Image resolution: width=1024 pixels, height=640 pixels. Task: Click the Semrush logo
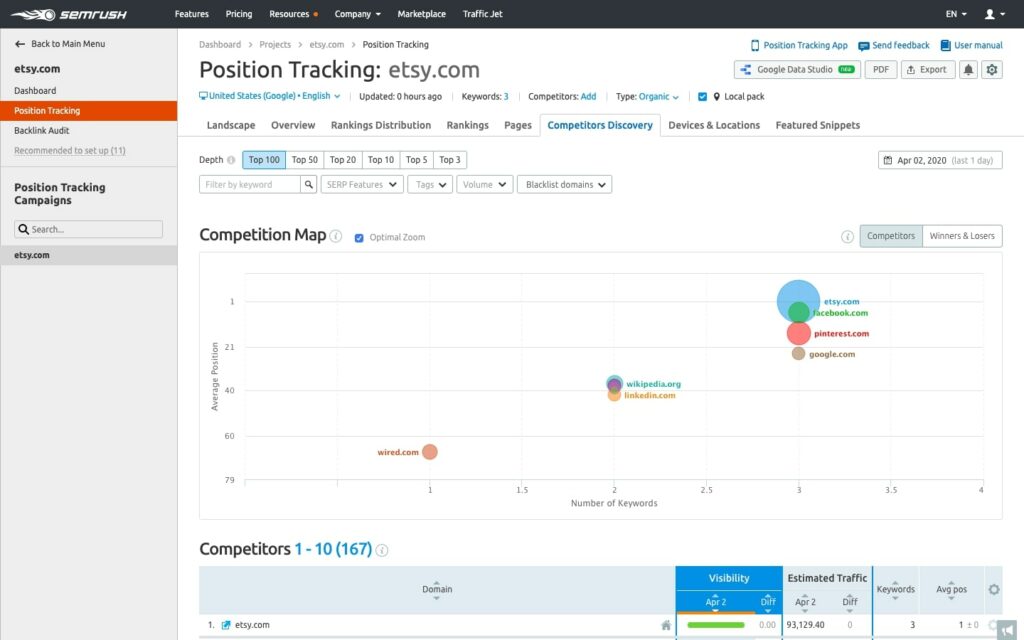pos(69,14)
